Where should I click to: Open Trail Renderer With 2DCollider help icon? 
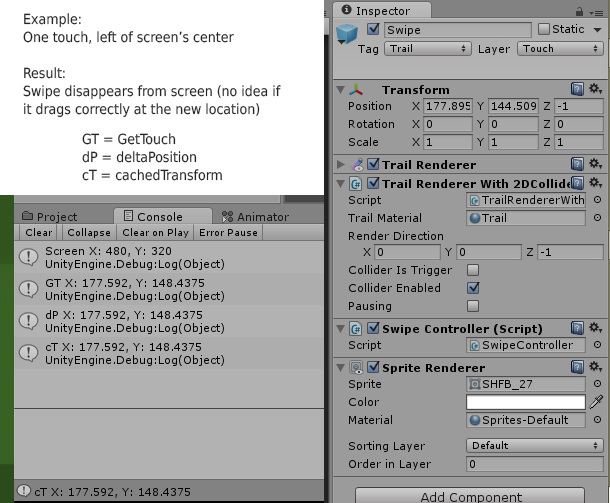[x=577, y=183]
